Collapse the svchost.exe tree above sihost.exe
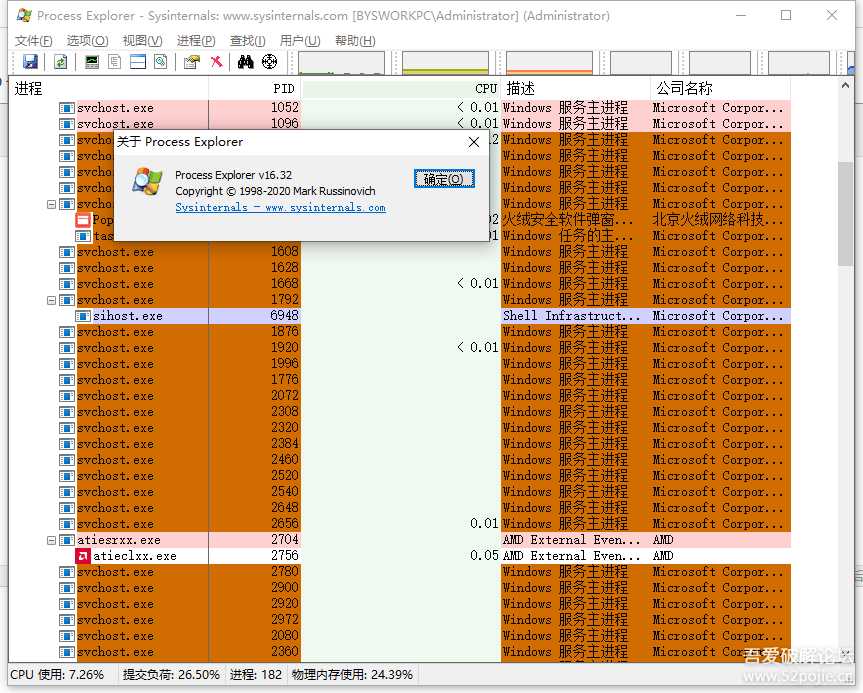Screen dimensions: 863x693 (52, 300)
